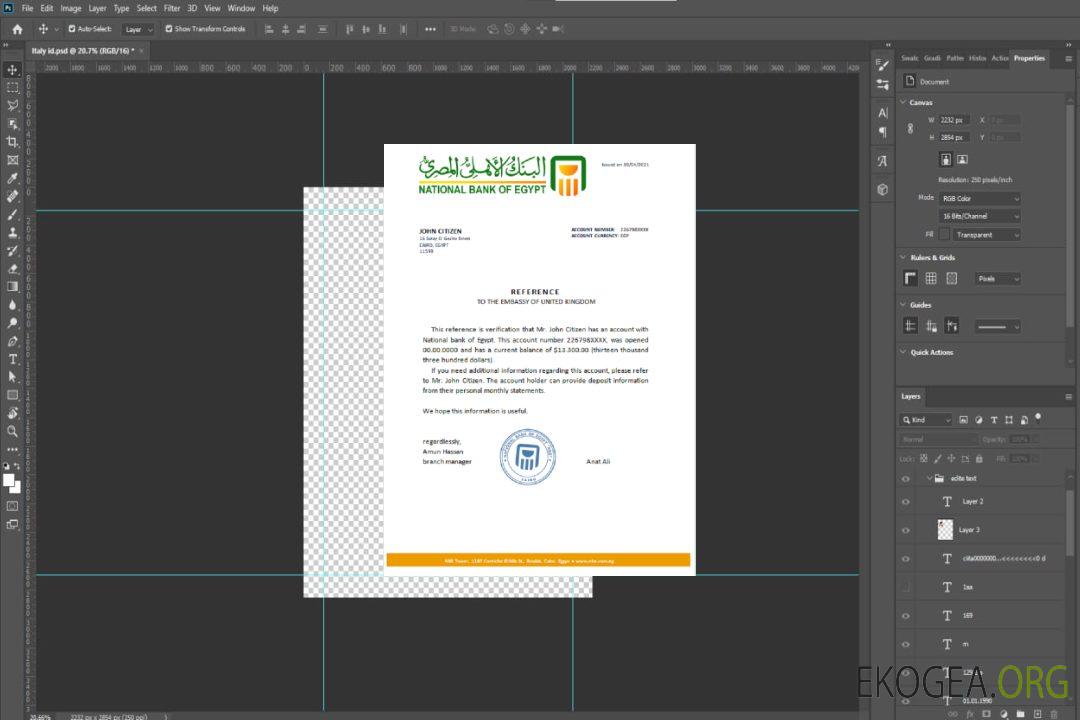Select the Move tool in the toolbox
The width and height of the screenshot is (1080, 720).
click(x=13, y=70)
